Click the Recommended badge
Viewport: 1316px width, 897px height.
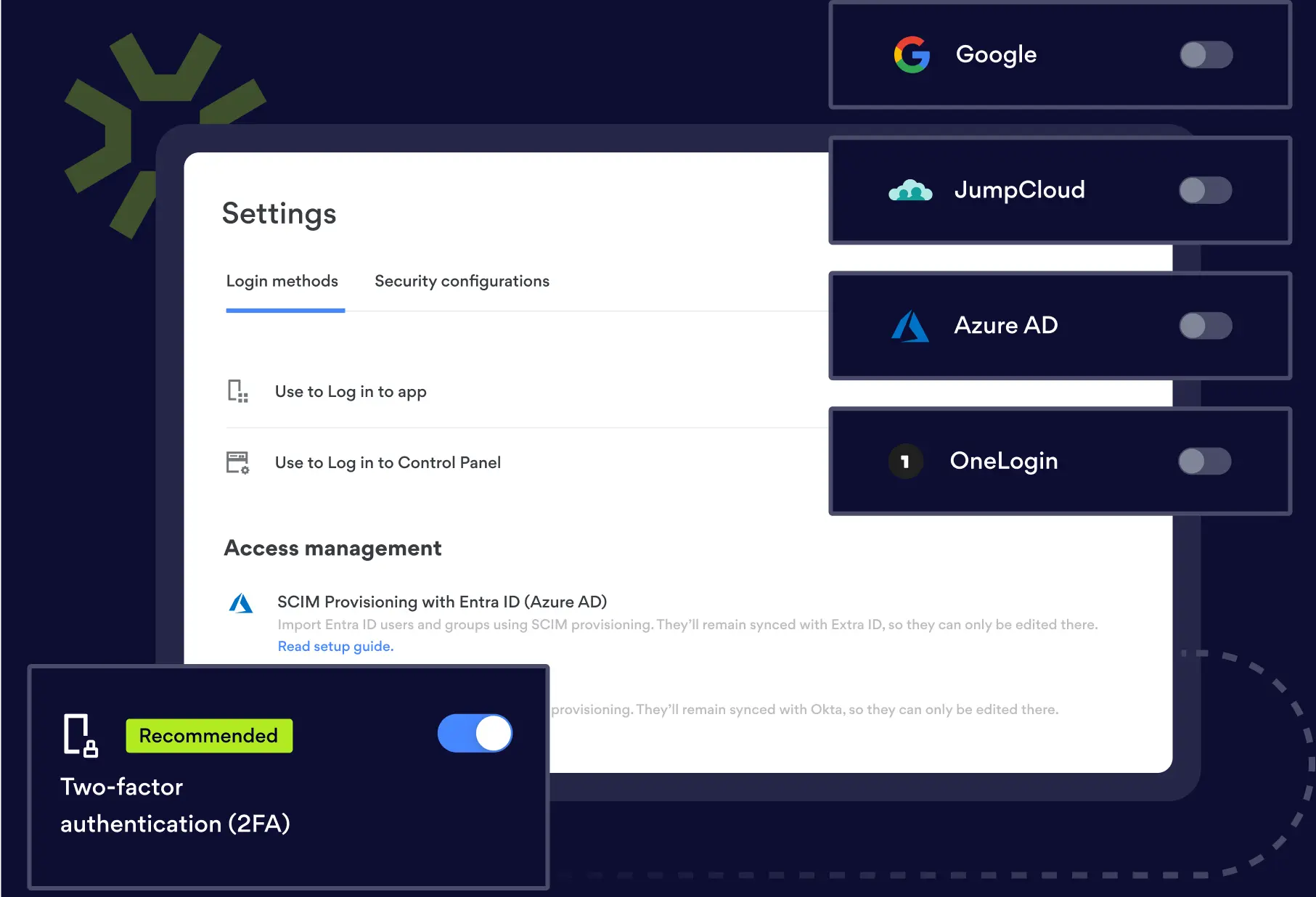click(209, 736)
